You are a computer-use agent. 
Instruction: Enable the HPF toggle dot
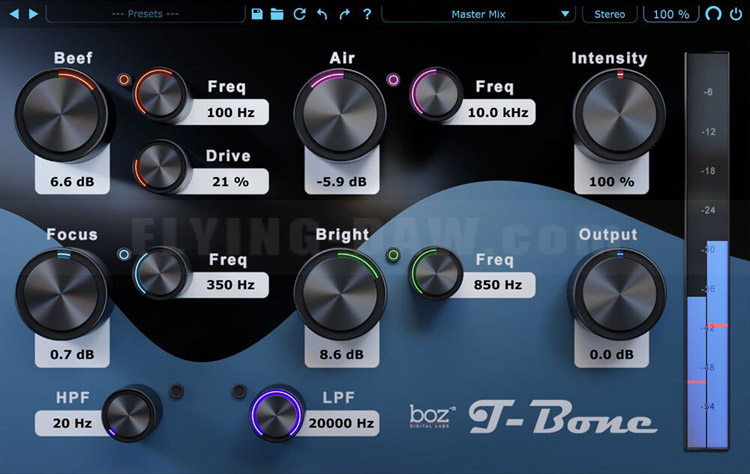point(176,391)
